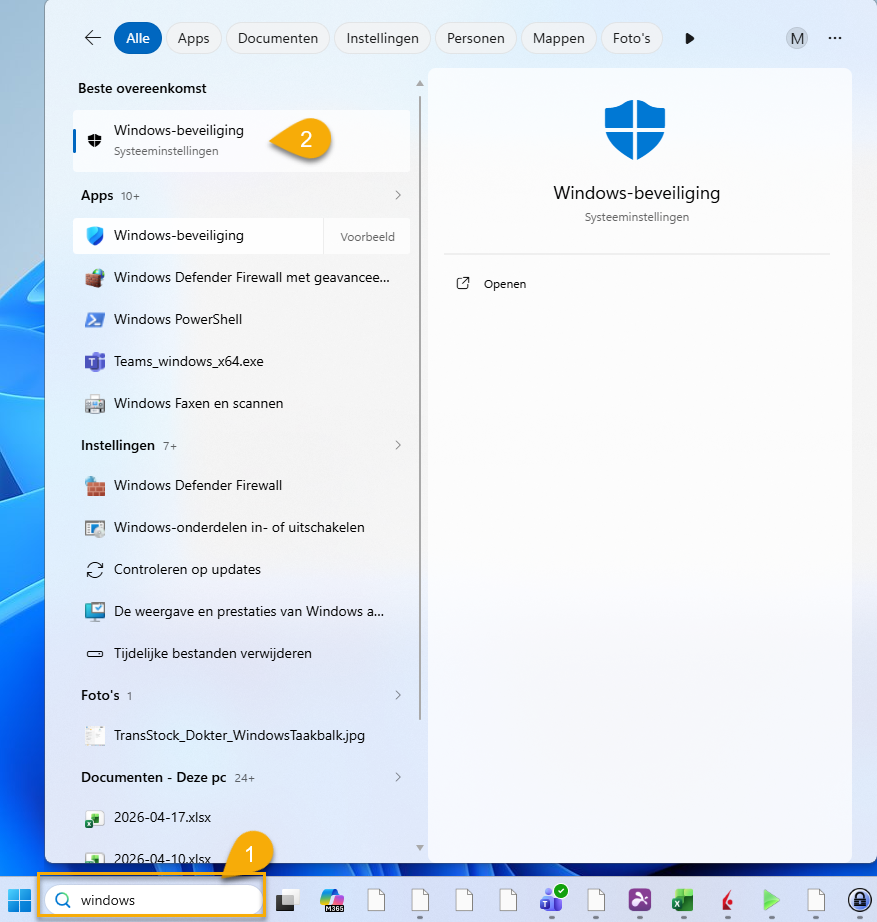Open best match Windows-beveiliging Systeeminstellingen
This screenshot has width=877, height=922.
click(x=241, y=141)
